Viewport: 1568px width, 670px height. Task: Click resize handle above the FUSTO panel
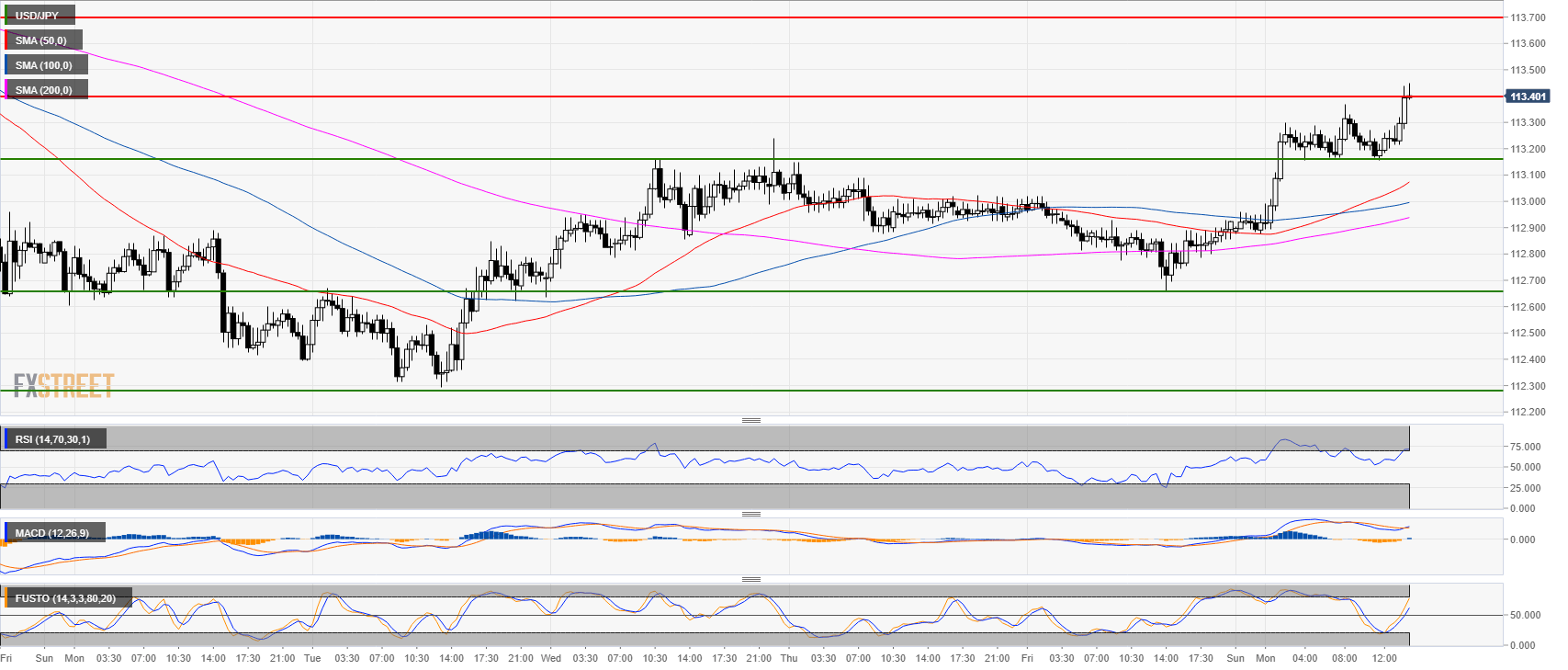[x=750, y=579]
